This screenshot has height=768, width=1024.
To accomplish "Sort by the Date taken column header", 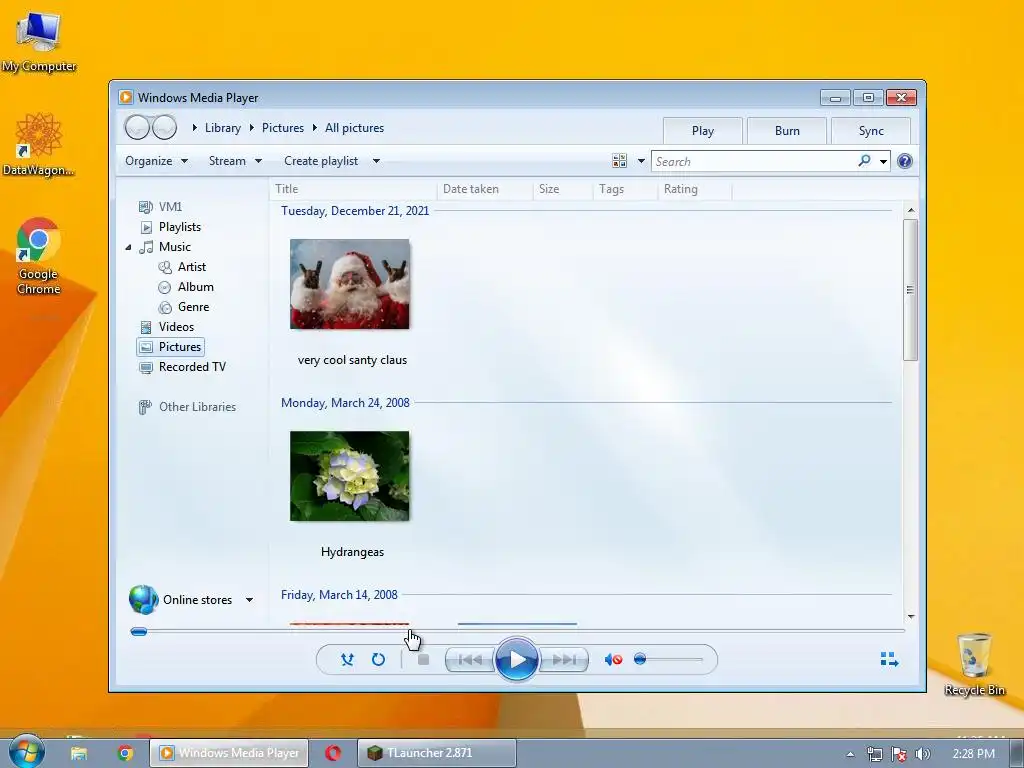I will coord(485,189).
